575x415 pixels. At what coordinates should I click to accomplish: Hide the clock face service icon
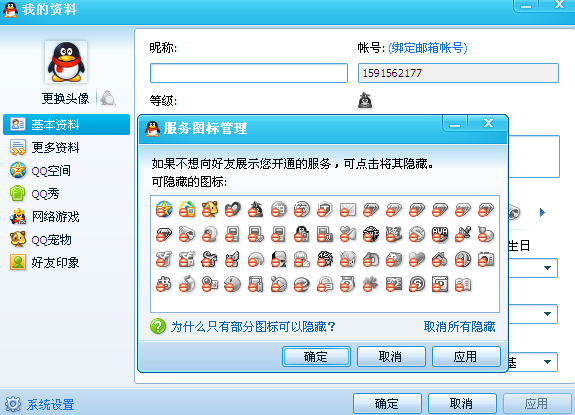pos(463,259)
